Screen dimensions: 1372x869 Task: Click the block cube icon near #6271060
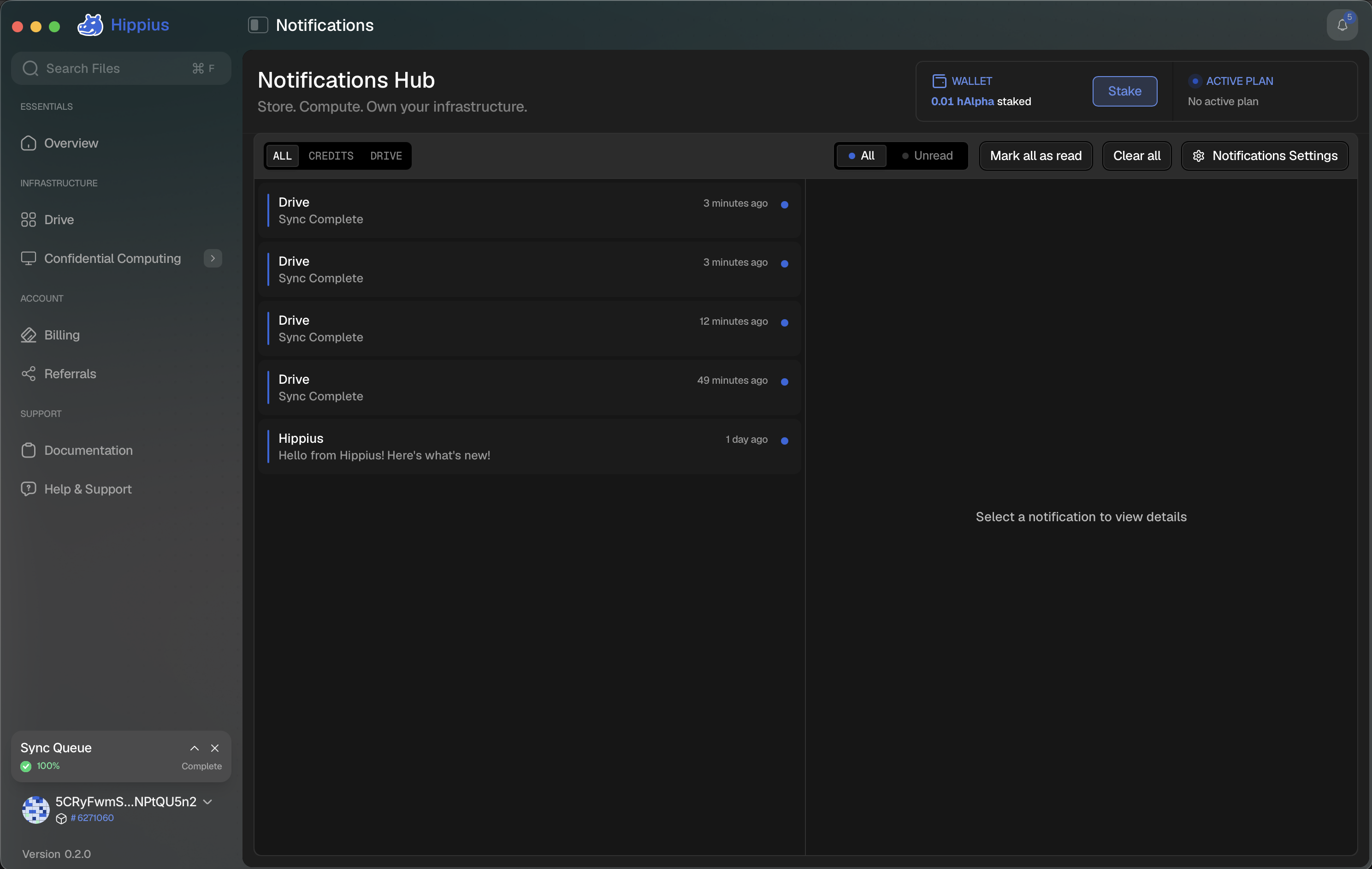pyautogui.click(x=61, y=818)
